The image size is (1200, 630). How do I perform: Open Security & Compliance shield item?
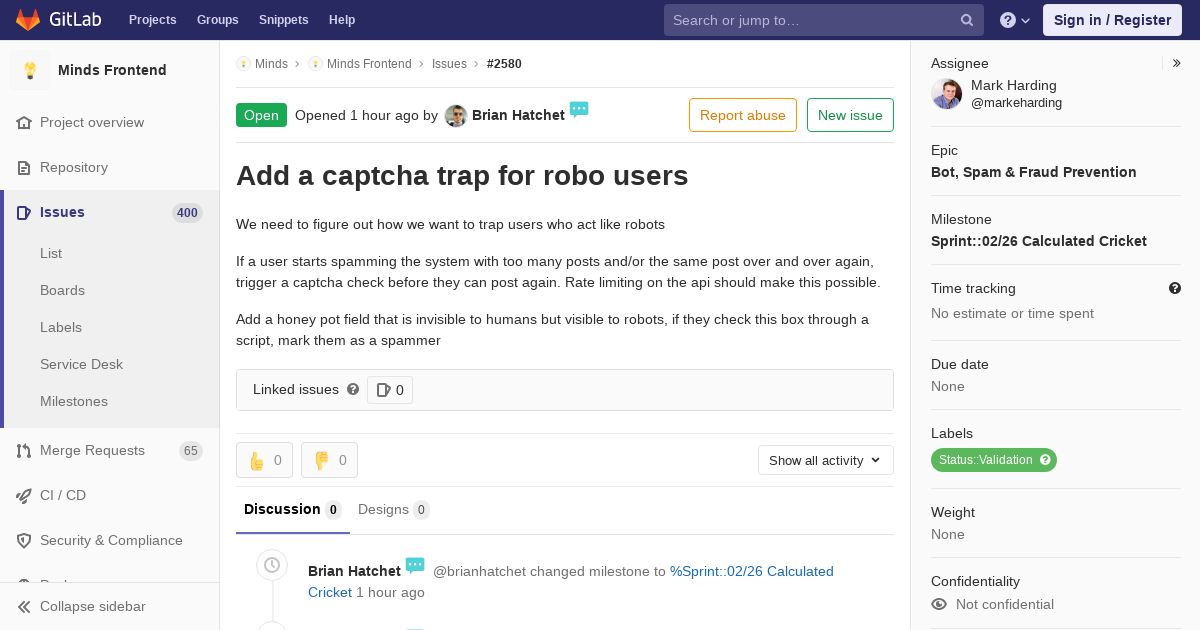tap(110, 540)
